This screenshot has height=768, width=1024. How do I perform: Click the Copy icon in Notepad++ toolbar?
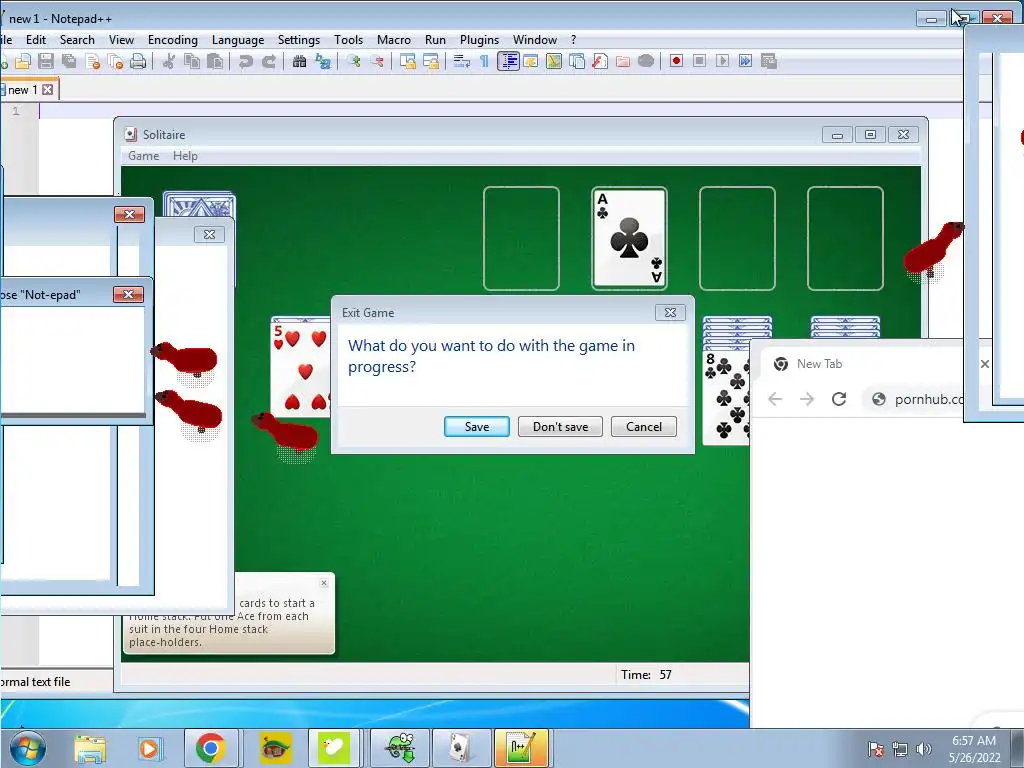(192, 61)
